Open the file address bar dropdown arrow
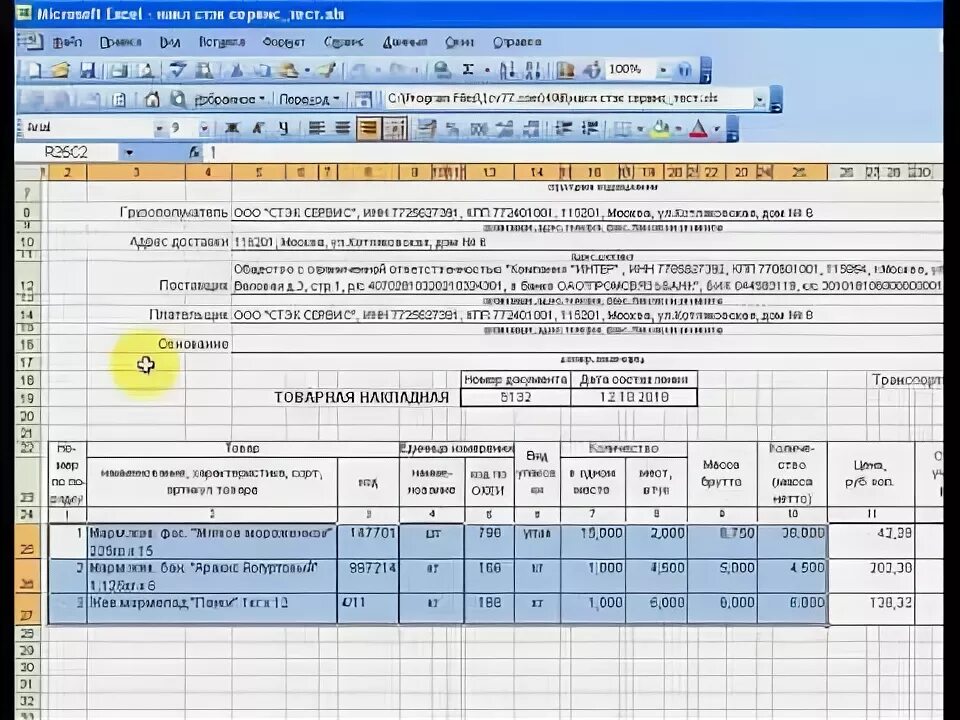The height and width of the screenshot is (720, 960). point(760,99)
